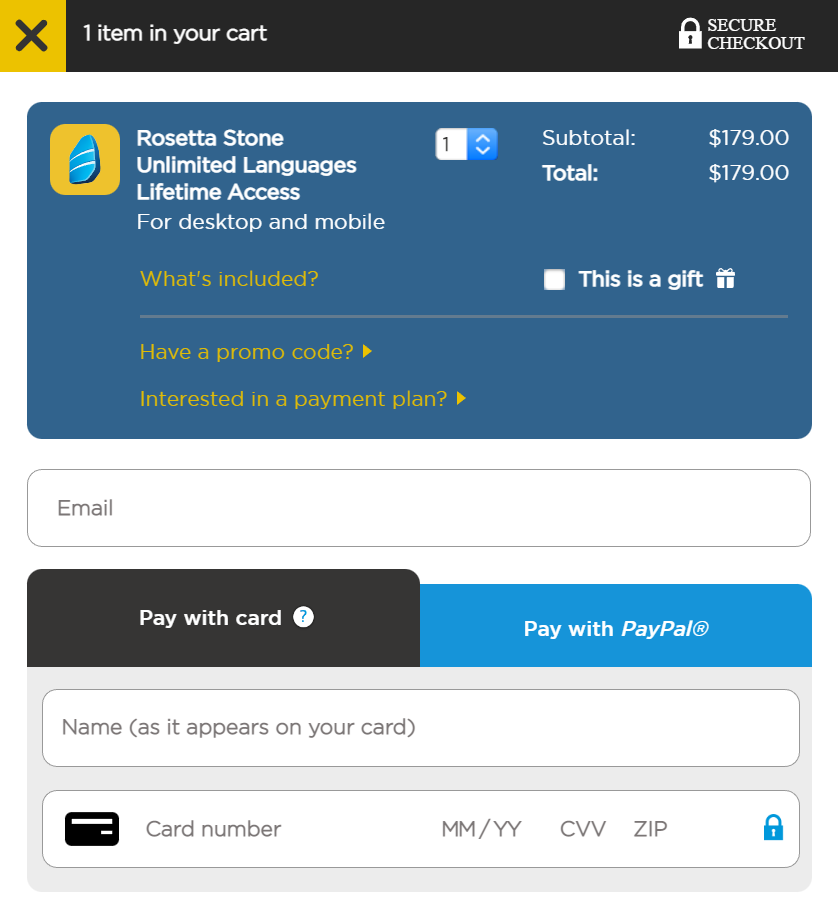
Task: Enable the "This is a gift" checkbox
Action: point(554,280)
